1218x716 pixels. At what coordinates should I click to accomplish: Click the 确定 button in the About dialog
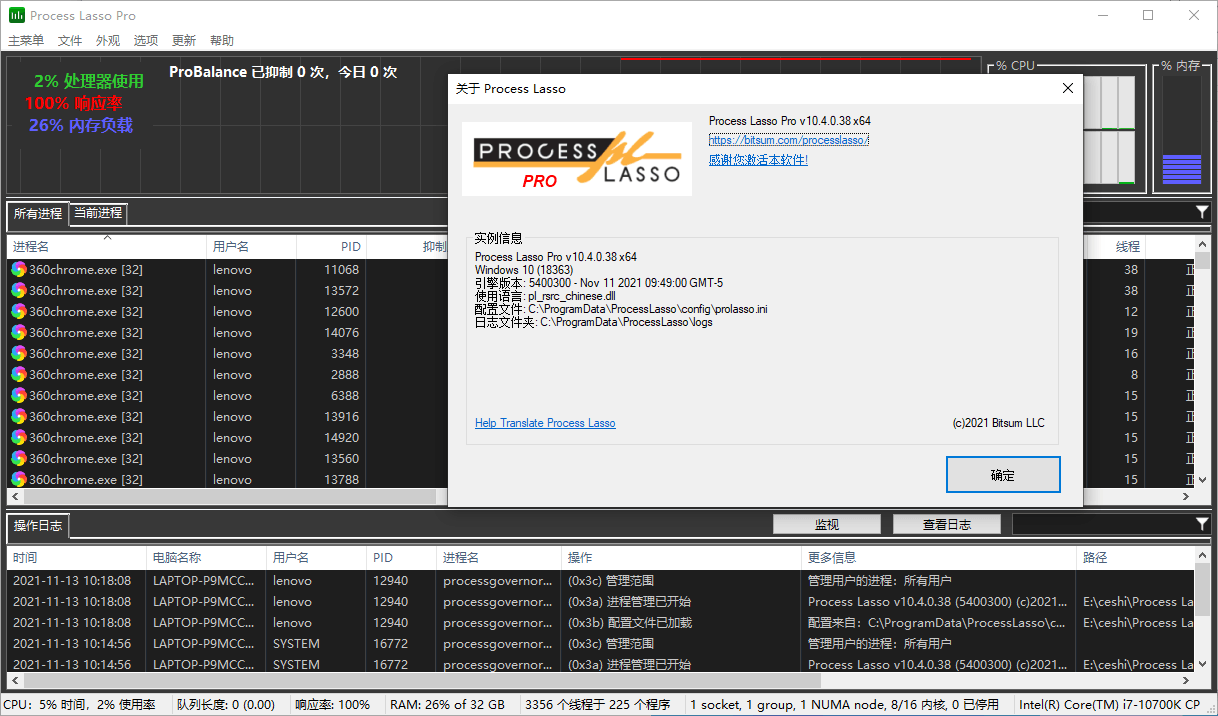click(1003, 474)
